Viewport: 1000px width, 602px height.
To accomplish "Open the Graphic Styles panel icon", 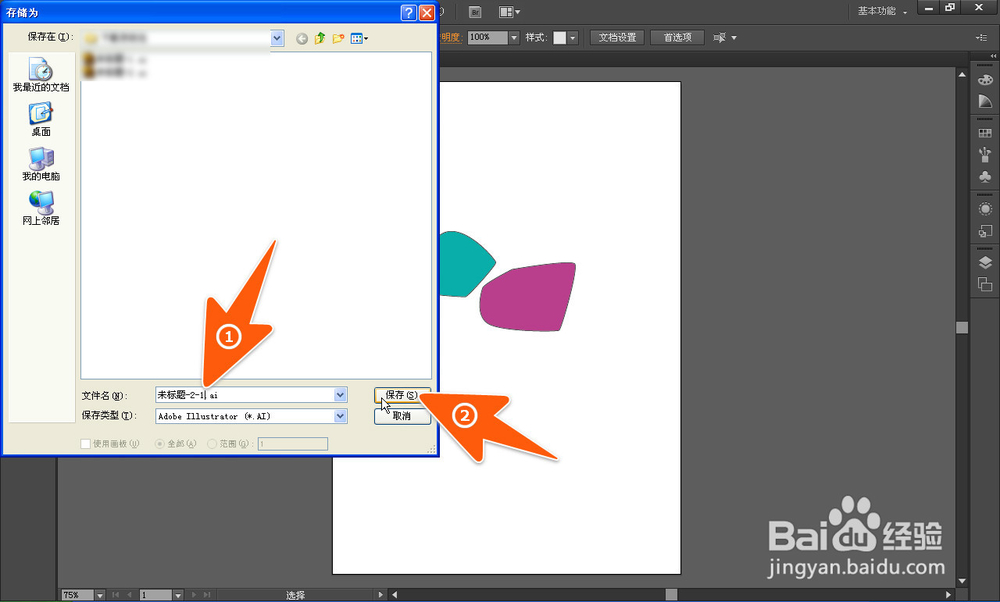I will tap(985, 231).
